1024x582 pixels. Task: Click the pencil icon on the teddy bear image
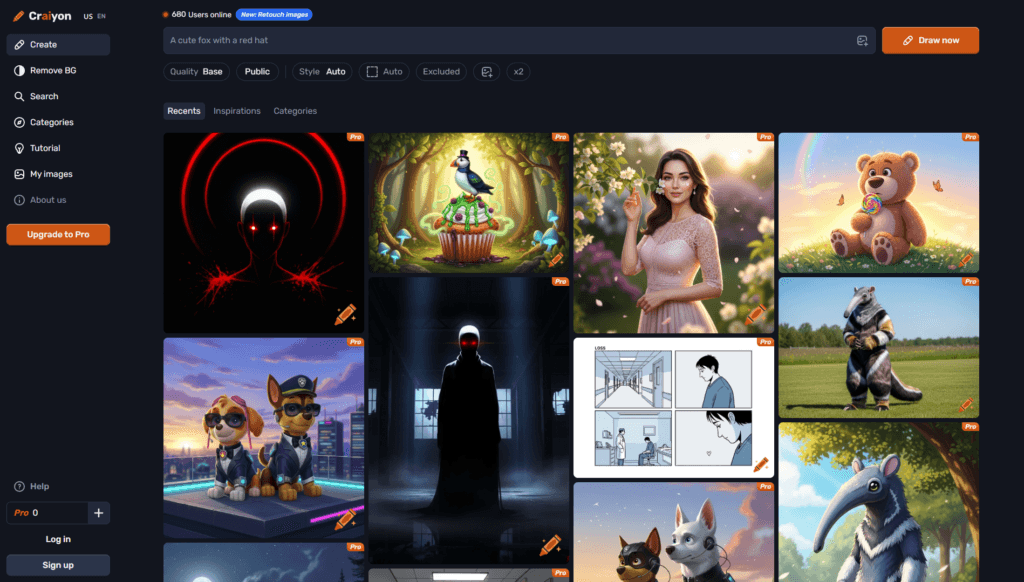coord(965,261)
